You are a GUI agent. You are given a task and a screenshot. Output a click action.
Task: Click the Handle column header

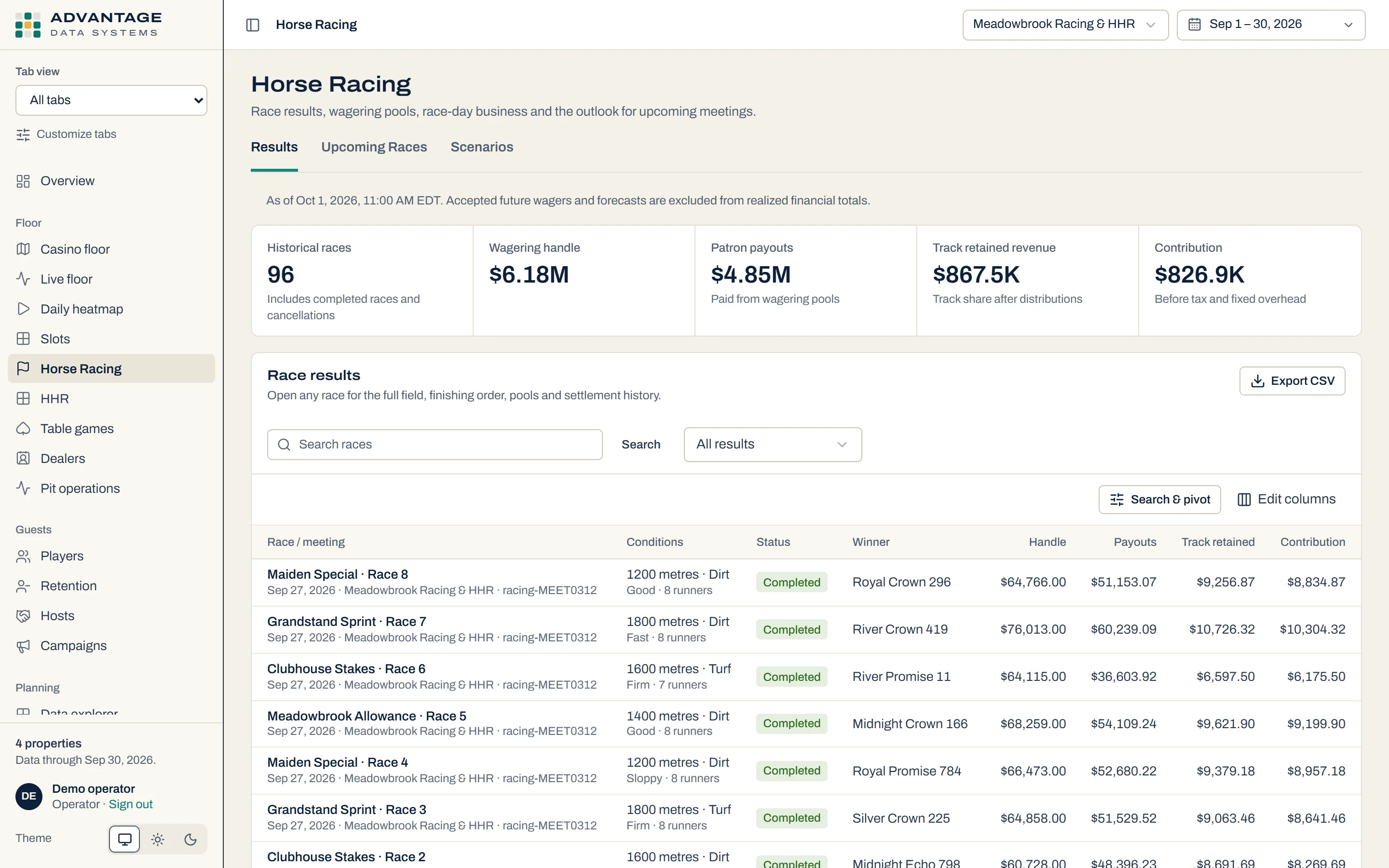tap(1047, 542)
